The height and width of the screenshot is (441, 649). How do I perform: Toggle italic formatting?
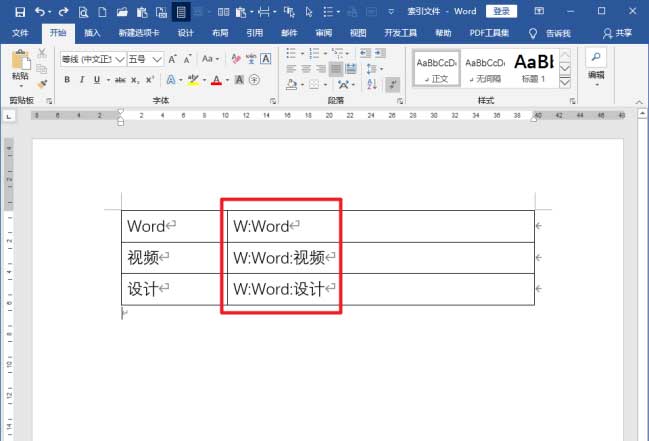[x=81, y=79]
